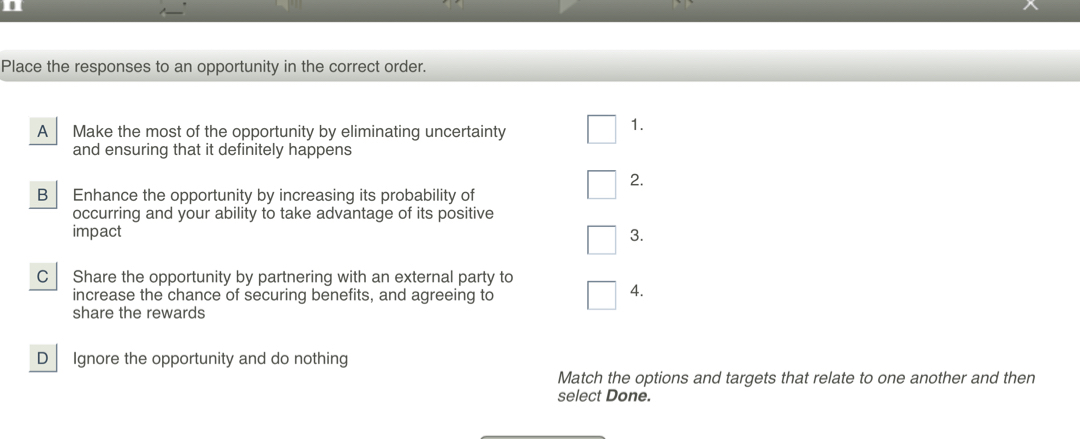This screenshot has width=1080, height=439.
Task: Click 'Ignore the opportunity and do nothing' text
Action: [x=210, y=358]
